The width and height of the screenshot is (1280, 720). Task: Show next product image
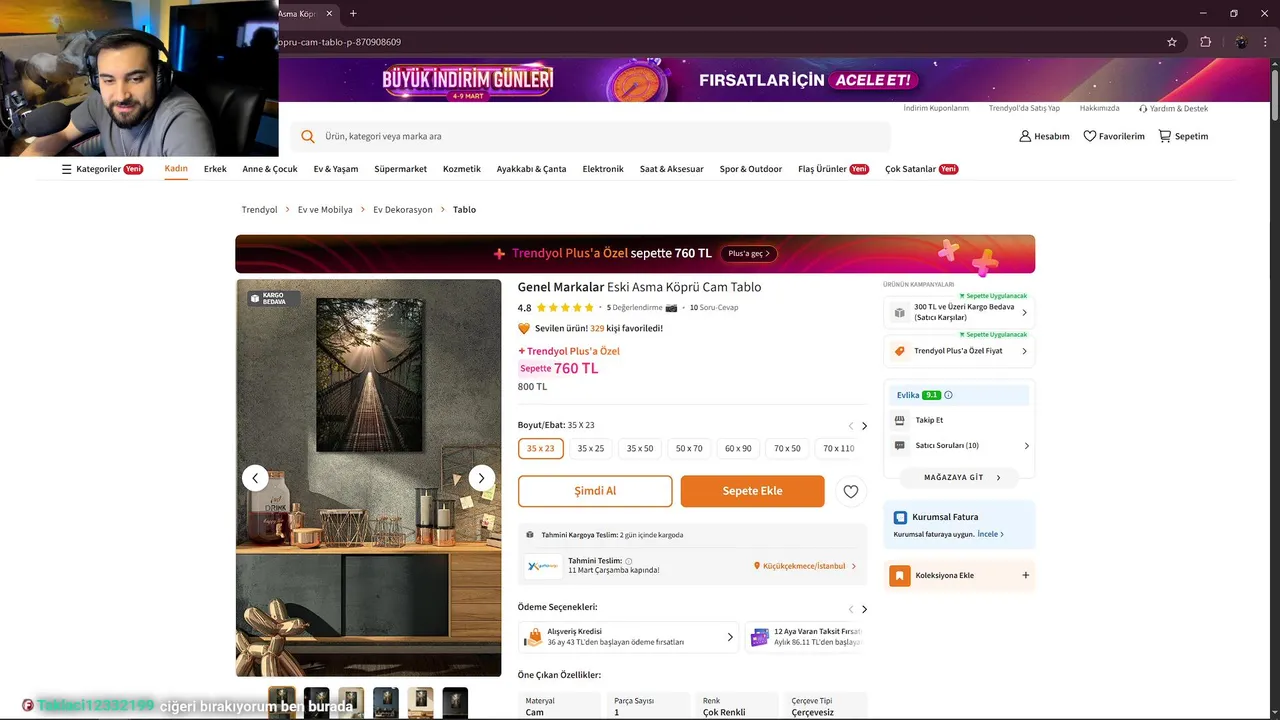point(481,478)
